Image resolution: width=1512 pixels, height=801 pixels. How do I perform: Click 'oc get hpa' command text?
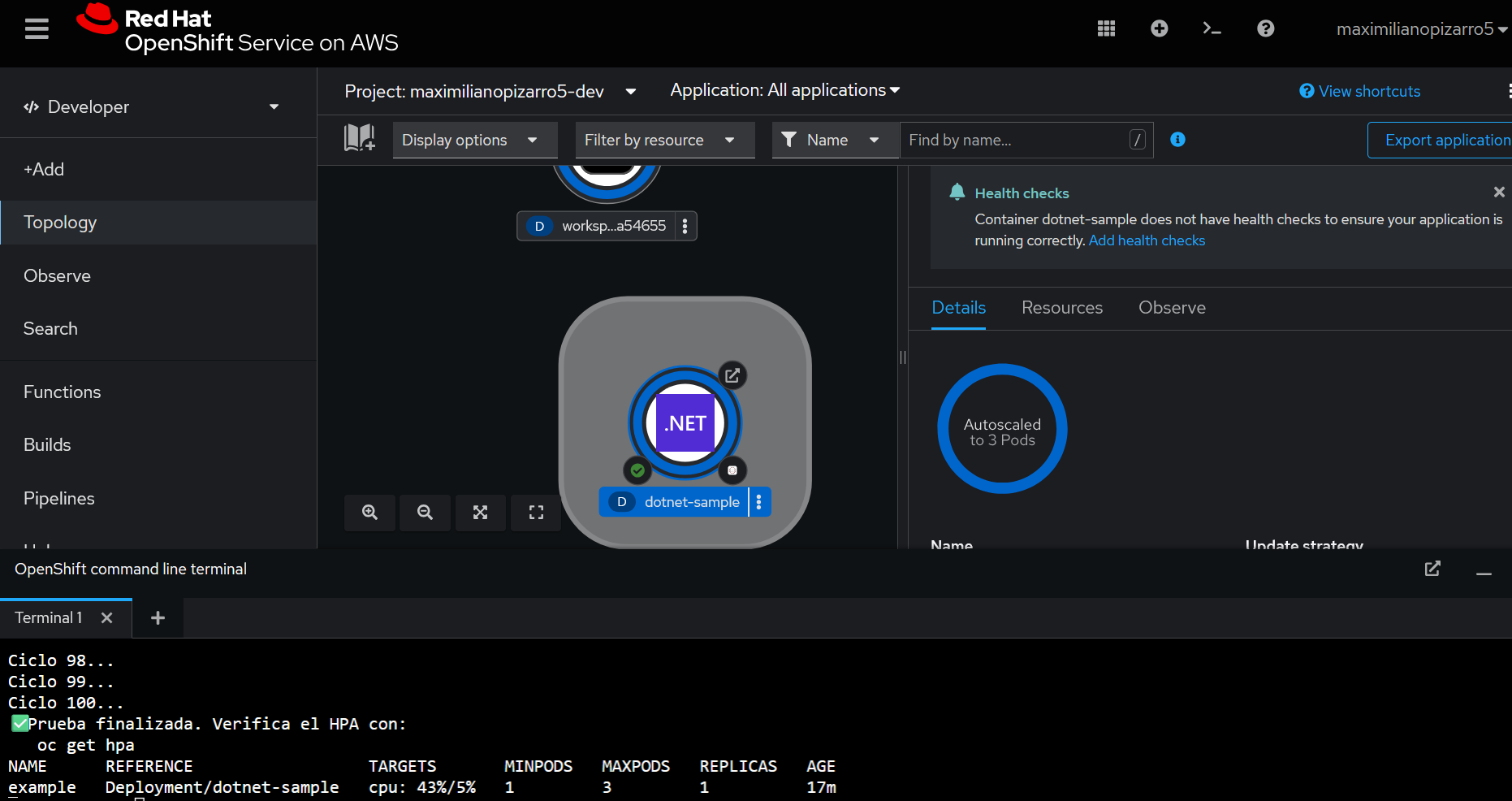click(86, 745)
